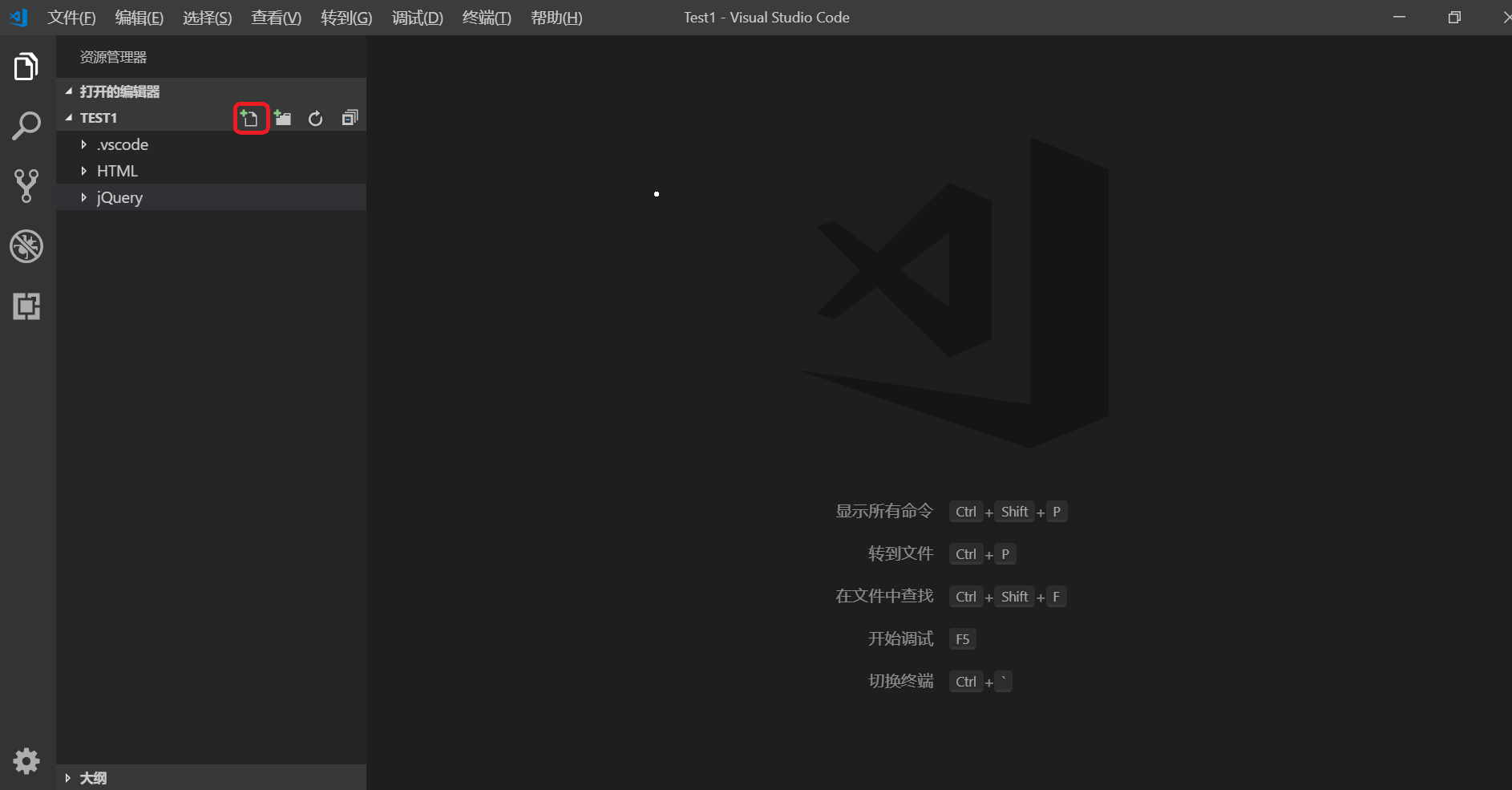This screenshot has height=790, width=1512.
Task: Click the 在文件中查找 shortcut hint
Action: point(884,596)
